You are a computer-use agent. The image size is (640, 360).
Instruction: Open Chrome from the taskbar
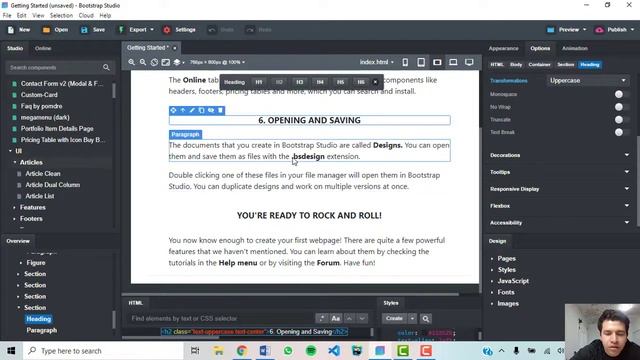[242, 351]
